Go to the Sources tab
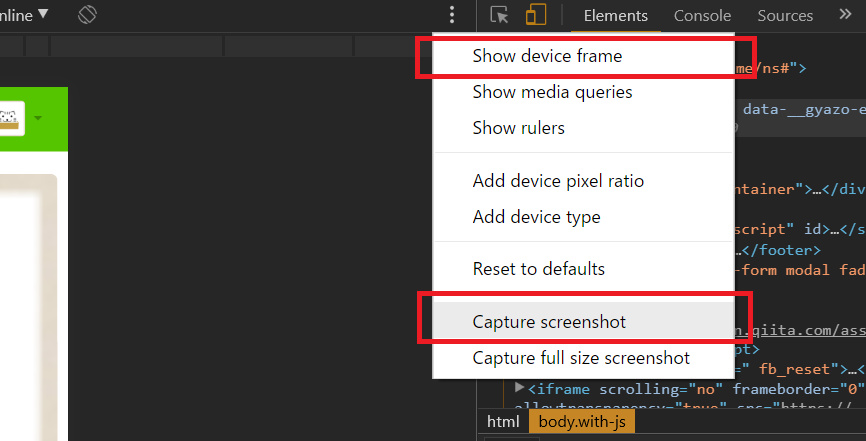866x441 pixels. coord(785,15)
